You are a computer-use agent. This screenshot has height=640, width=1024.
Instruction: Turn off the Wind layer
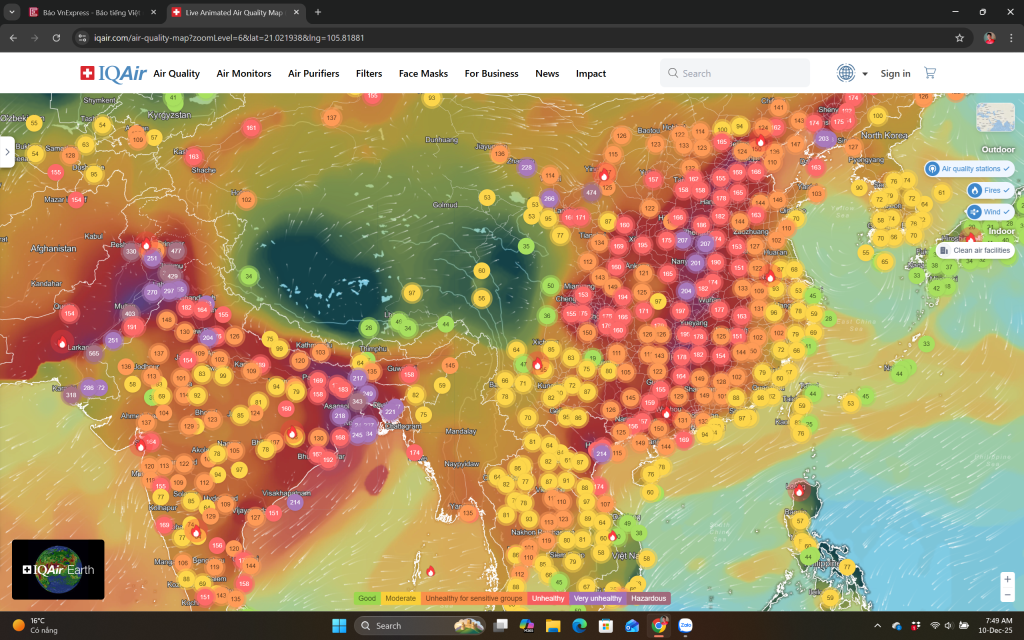pyautogui.click(x=990, y=212)
